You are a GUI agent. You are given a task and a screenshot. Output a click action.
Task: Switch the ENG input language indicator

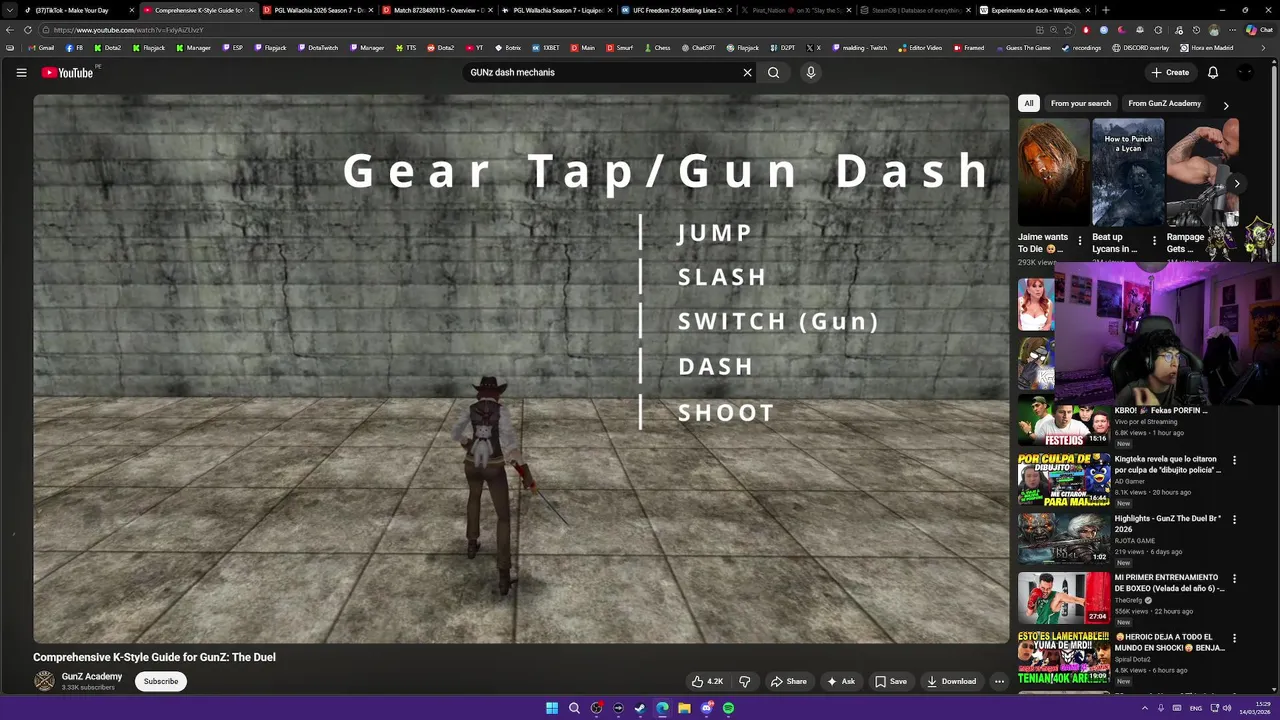coord(1196,708)
